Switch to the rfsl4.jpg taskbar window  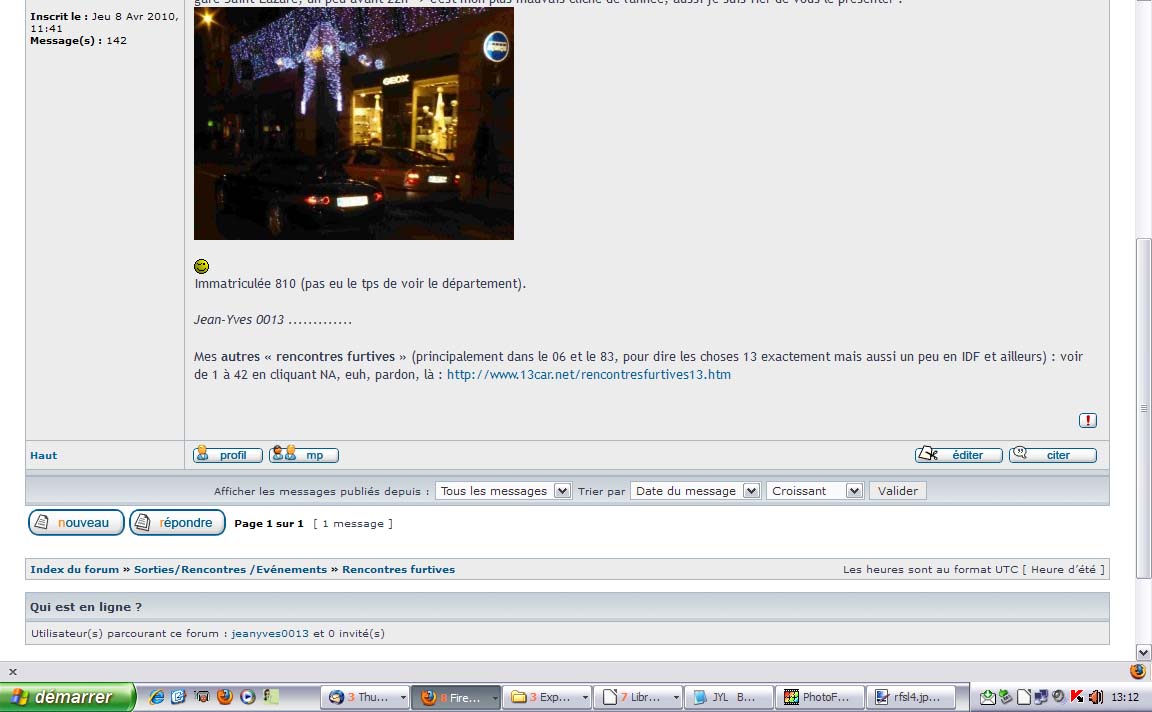(x=911, y=697)
